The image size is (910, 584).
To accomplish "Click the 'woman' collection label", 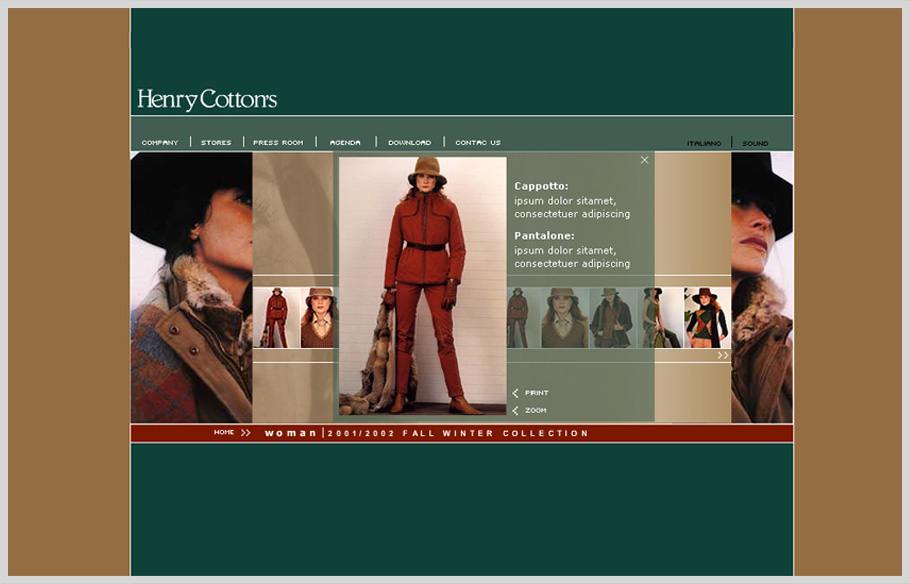I will (290, 433).
